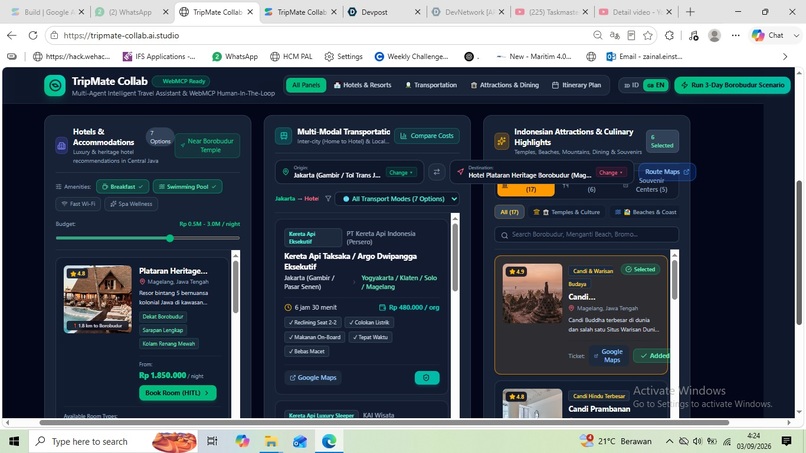This screenshot has width=806, height=453.
Task: Open the All Transport Modes dropdown
Action: tap(397, 198)
